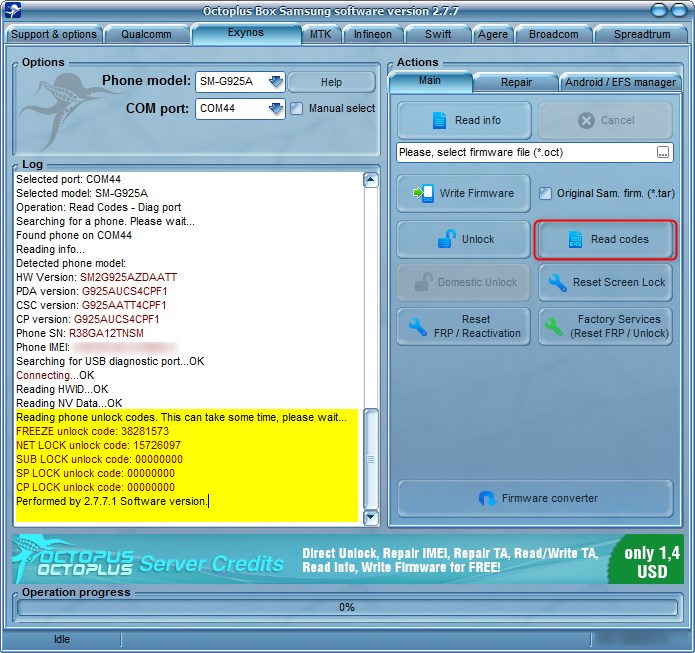Tick Original Sam. firm. (*.tar) checkbox

point(545,193)
